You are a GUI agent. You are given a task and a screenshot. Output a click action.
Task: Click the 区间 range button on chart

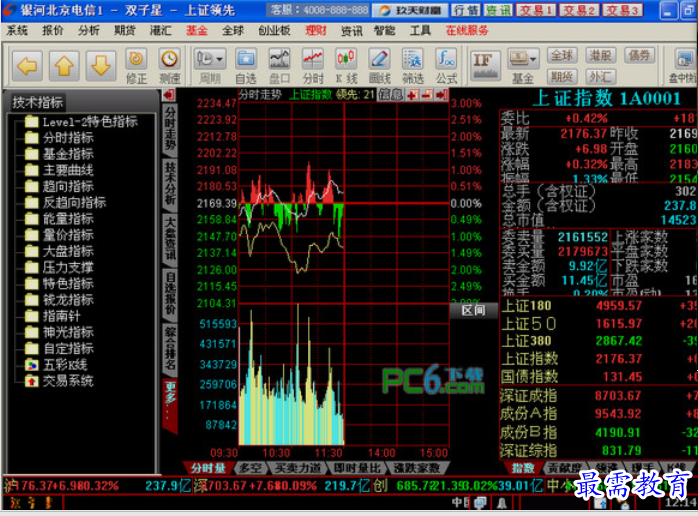[474, 310]
